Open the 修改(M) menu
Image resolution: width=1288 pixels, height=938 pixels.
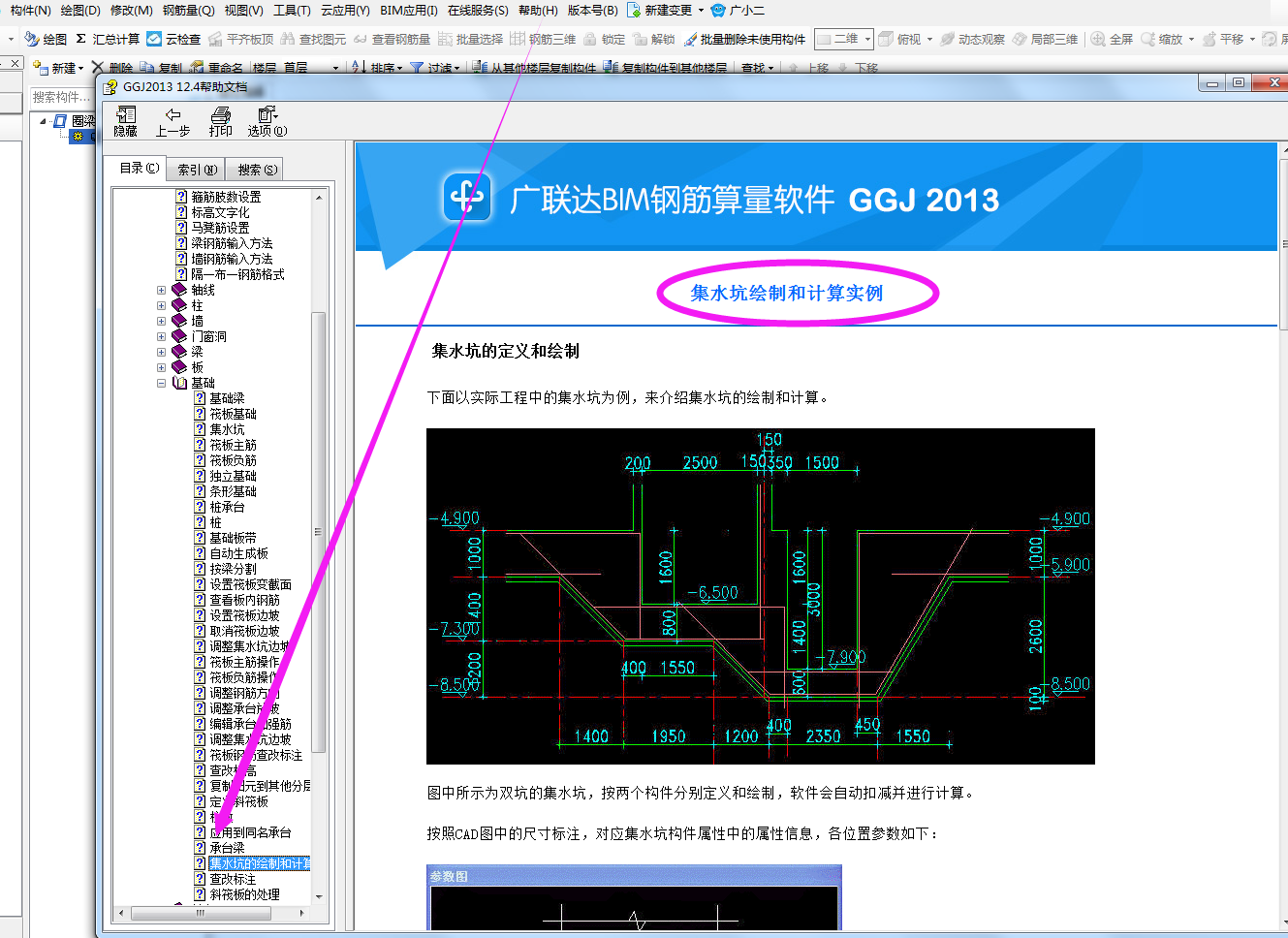(x=132, y=10)
